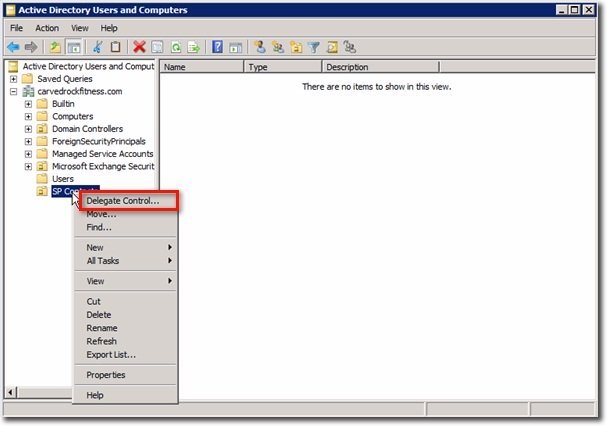The height and width of the screenshot is (427, 608).
Task: Click the carvedrockfitness.com domain icon
Action: tap(28, 92)
